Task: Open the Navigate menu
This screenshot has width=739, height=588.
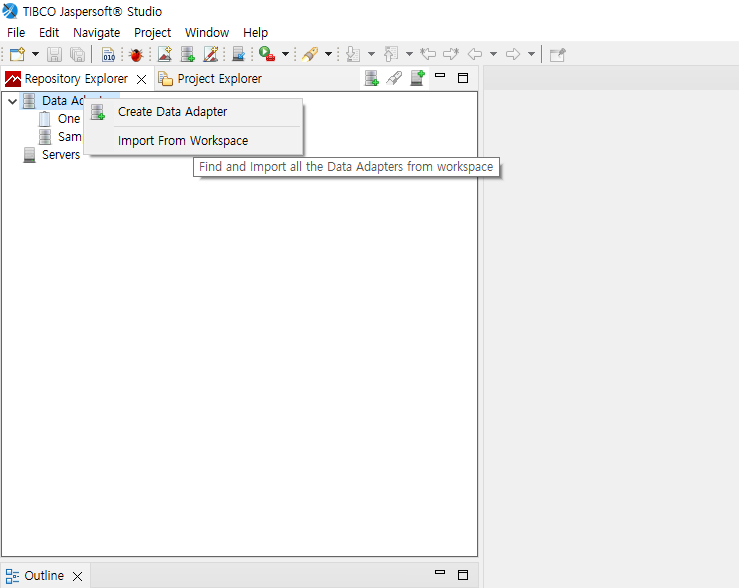Action: pyautogui.click(x=97, y=33)
